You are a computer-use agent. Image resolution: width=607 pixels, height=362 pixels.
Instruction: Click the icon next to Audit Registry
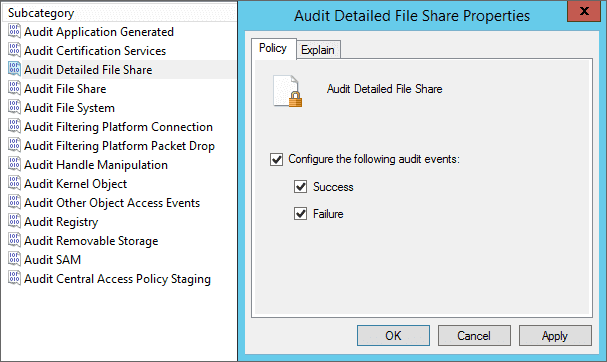click(14, 221)
